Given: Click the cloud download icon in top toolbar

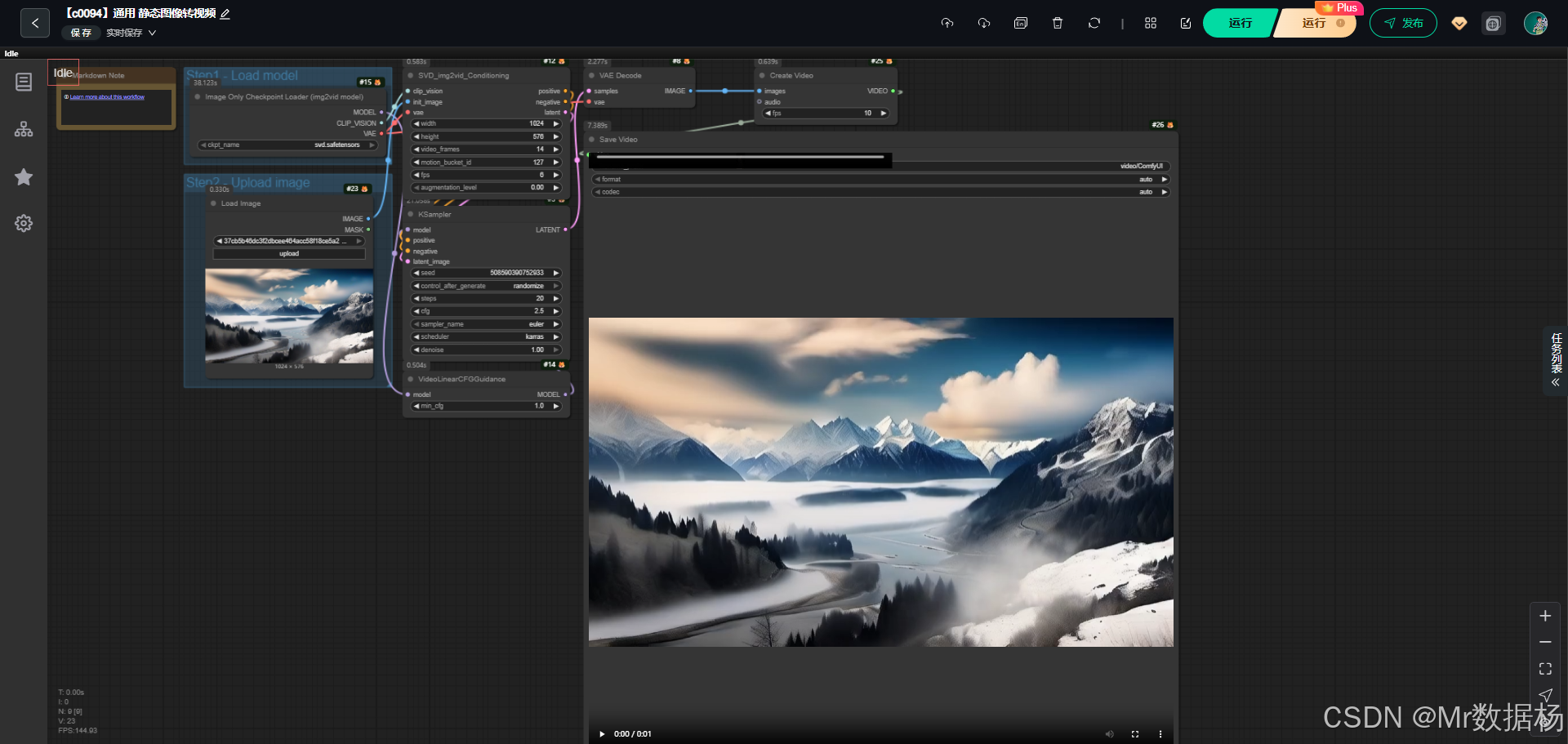Looking at the screenshot, I should [984, 23].
